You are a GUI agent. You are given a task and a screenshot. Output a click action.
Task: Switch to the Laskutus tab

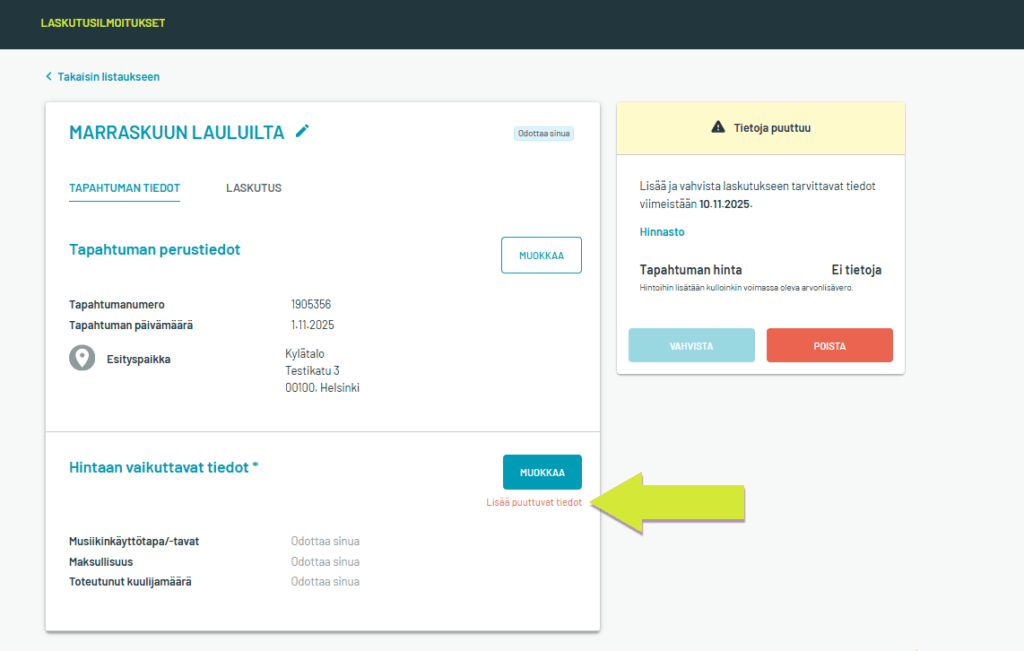(253, 188)
